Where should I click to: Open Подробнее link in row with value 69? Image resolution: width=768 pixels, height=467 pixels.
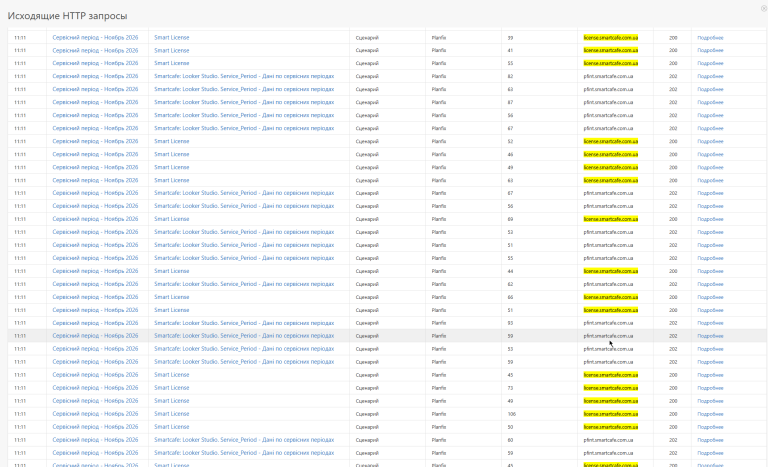pos(710,219)
